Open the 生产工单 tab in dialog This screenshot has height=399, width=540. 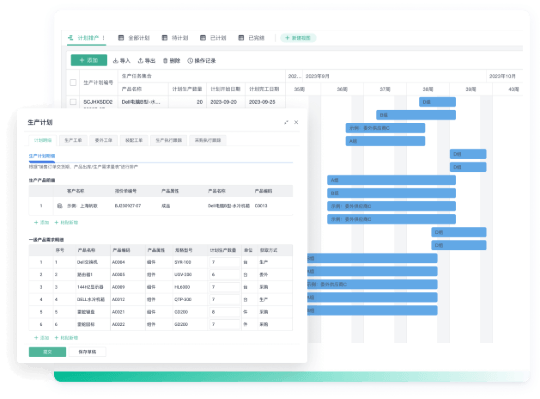[73, 140]
